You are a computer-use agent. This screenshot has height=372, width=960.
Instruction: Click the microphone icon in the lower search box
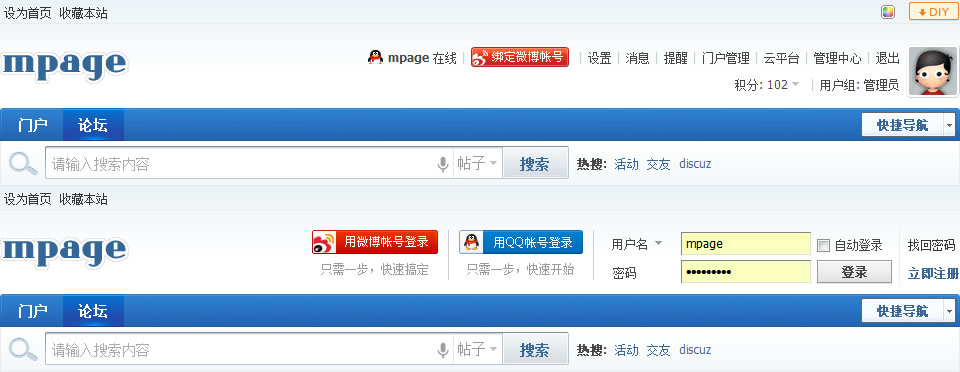(x=443, y=350)
